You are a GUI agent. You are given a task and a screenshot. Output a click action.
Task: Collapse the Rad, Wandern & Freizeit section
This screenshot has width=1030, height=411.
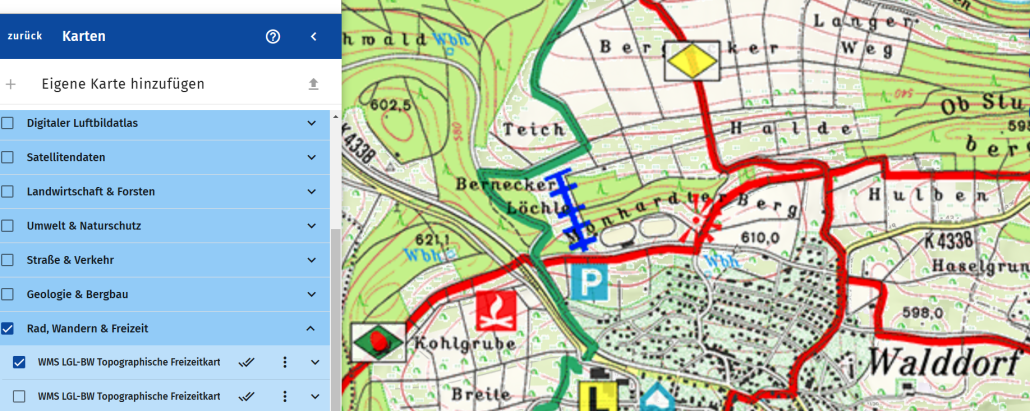coord(312,328)
